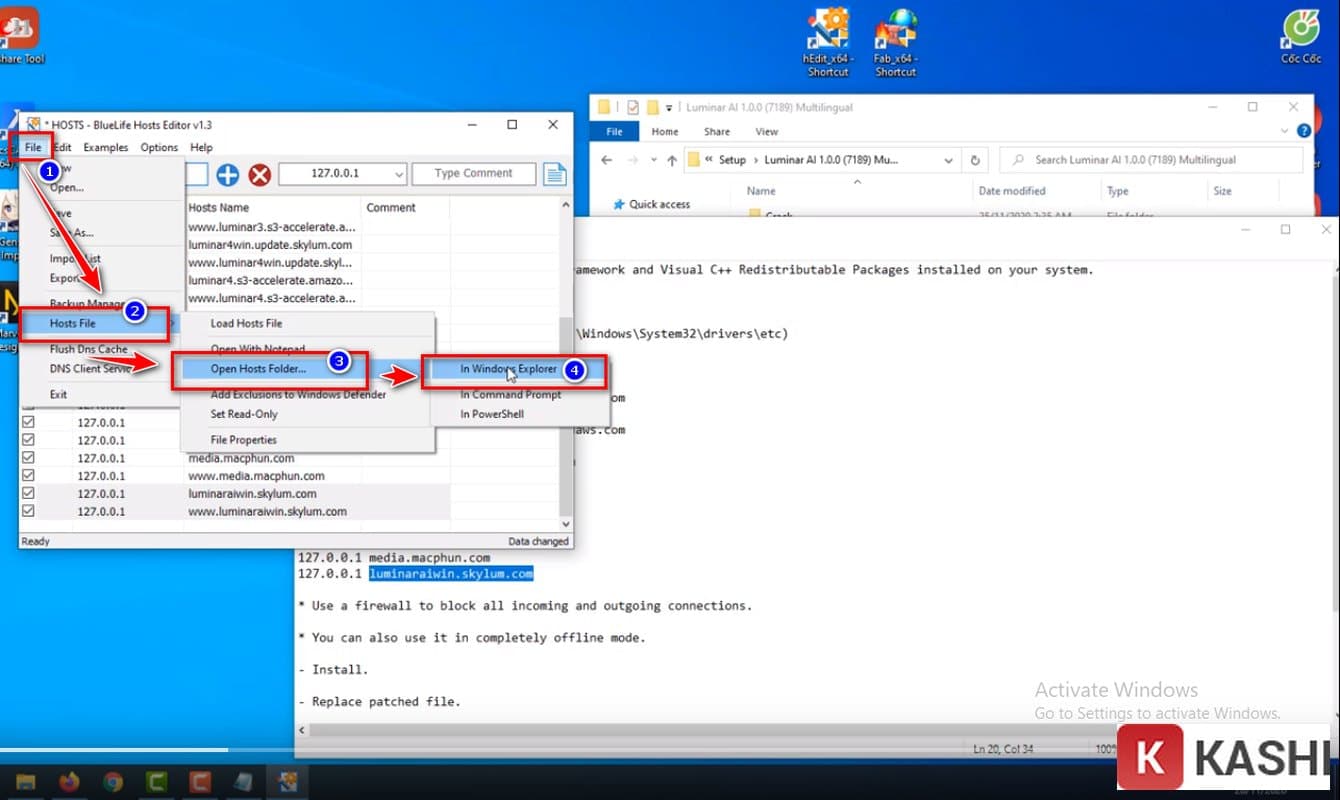Screen dimensions: 1340x800
Task: Click the Hosts Editor vertical scrollbar
Action: tap(565, 364)
